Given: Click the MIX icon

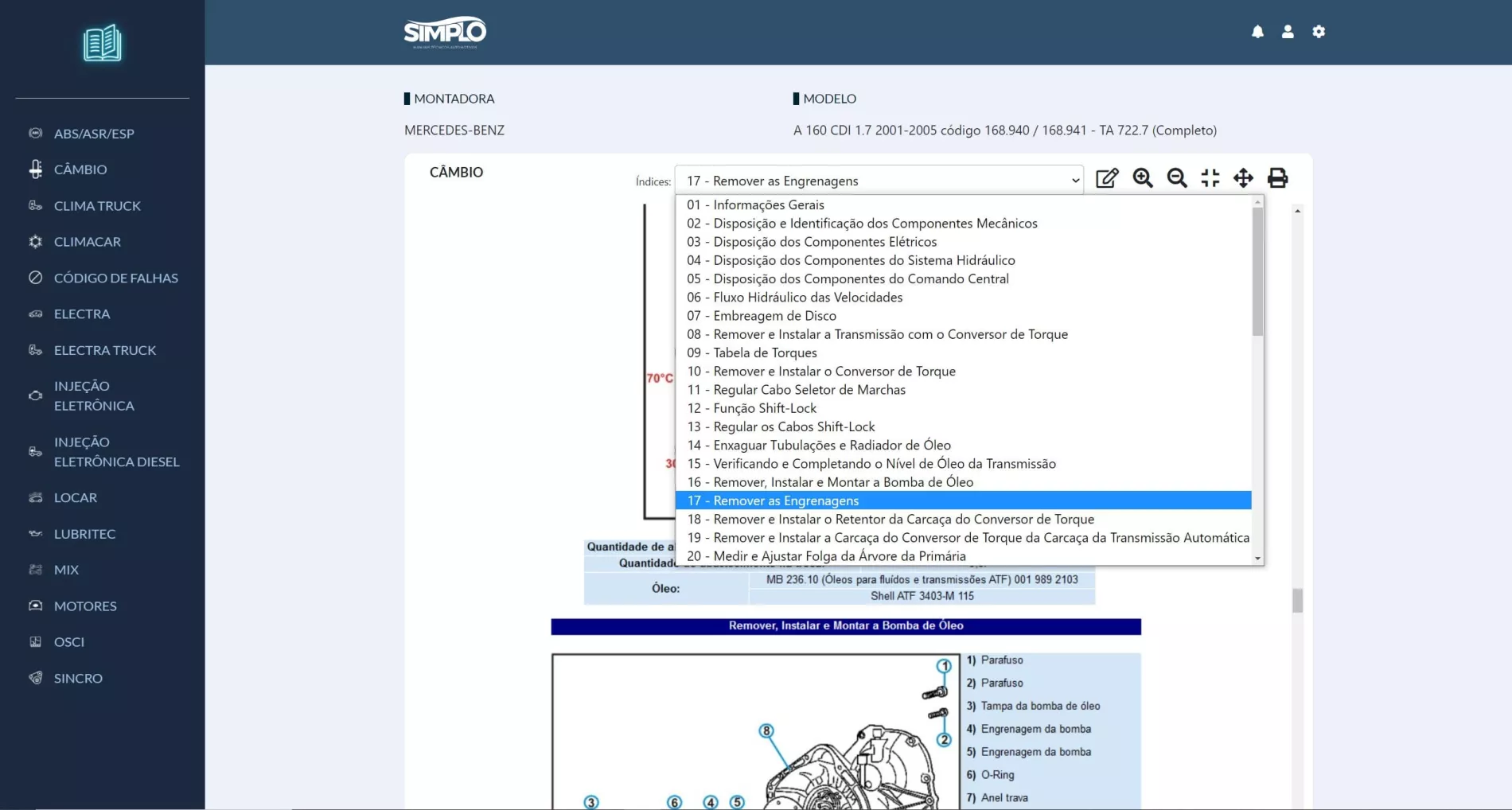Looking at the screenshot, I should coord(36,570).
